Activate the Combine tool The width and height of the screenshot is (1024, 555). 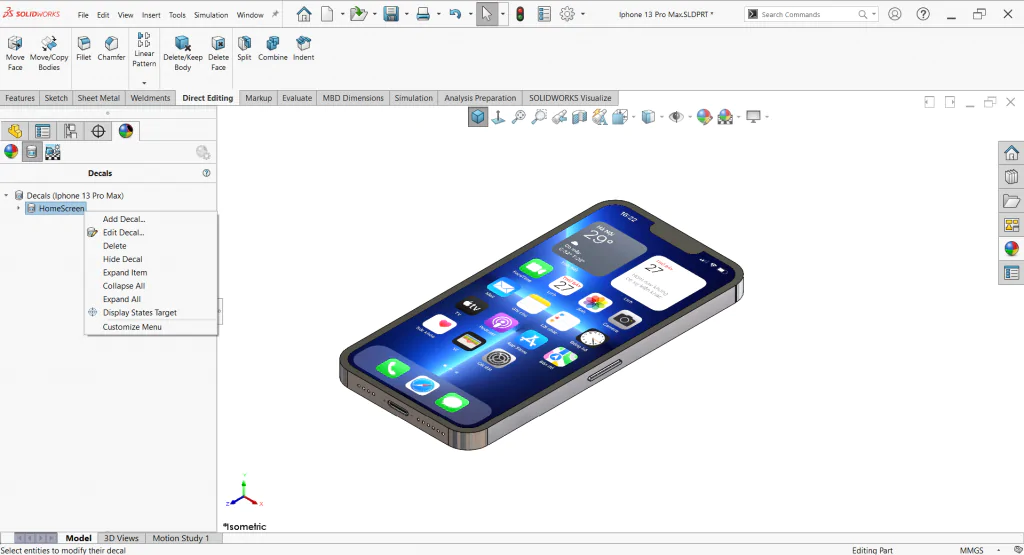click(272, 49)
